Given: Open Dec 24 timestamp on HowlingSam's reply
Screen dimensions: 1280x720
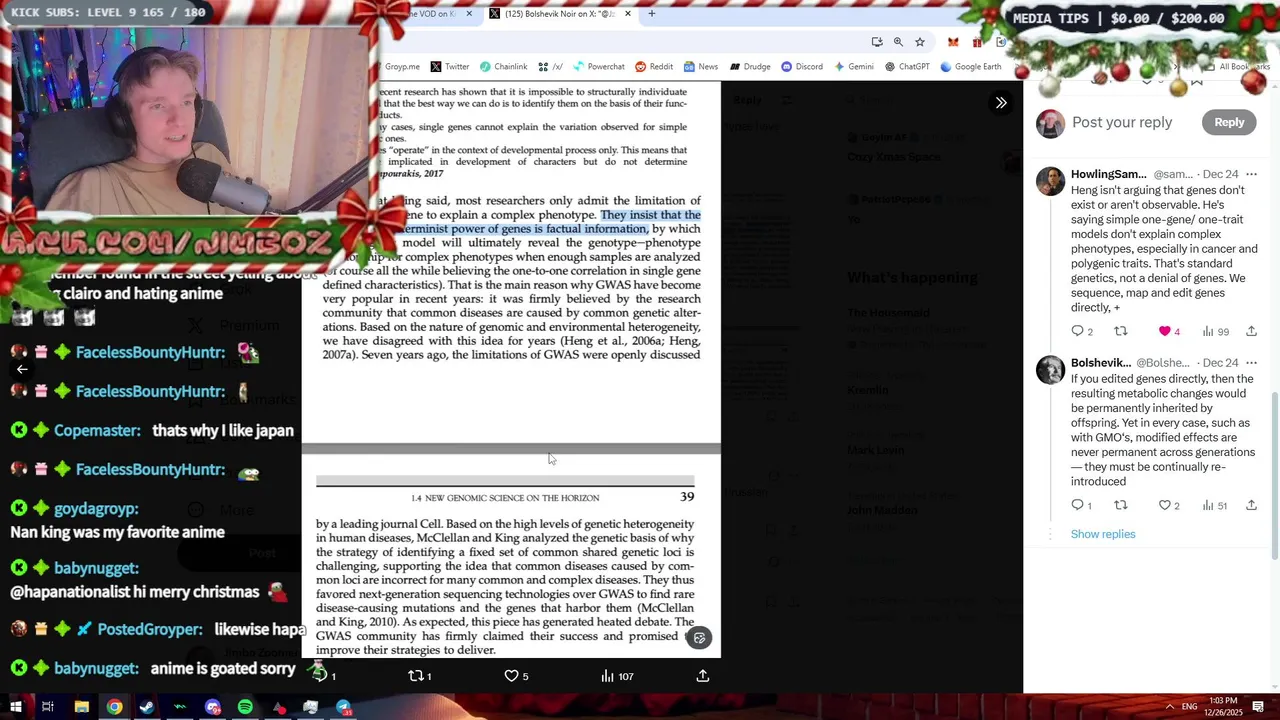Looking at the screenshot, I should click(1221, 174).
